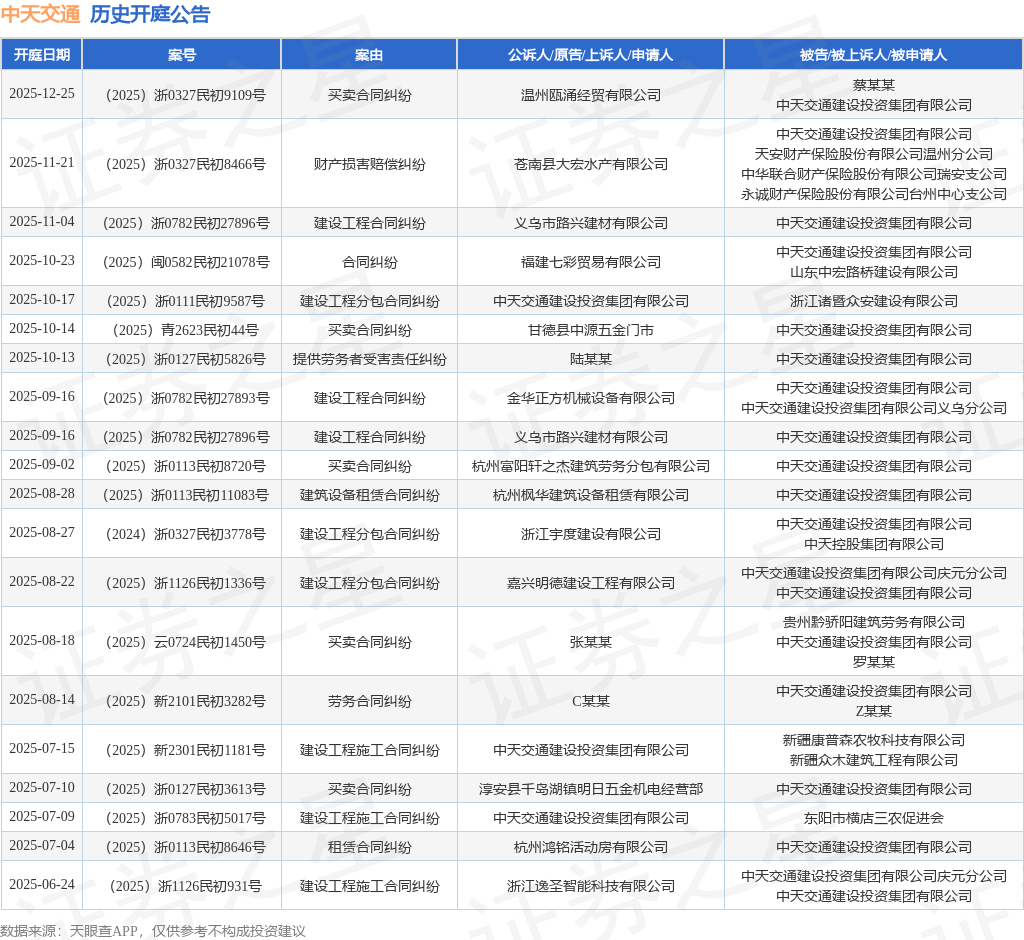The image size is (1024, 940).
Task: Click defendant 浙江诸暨众安建设有限公司
Action: (x=873, y=301)
